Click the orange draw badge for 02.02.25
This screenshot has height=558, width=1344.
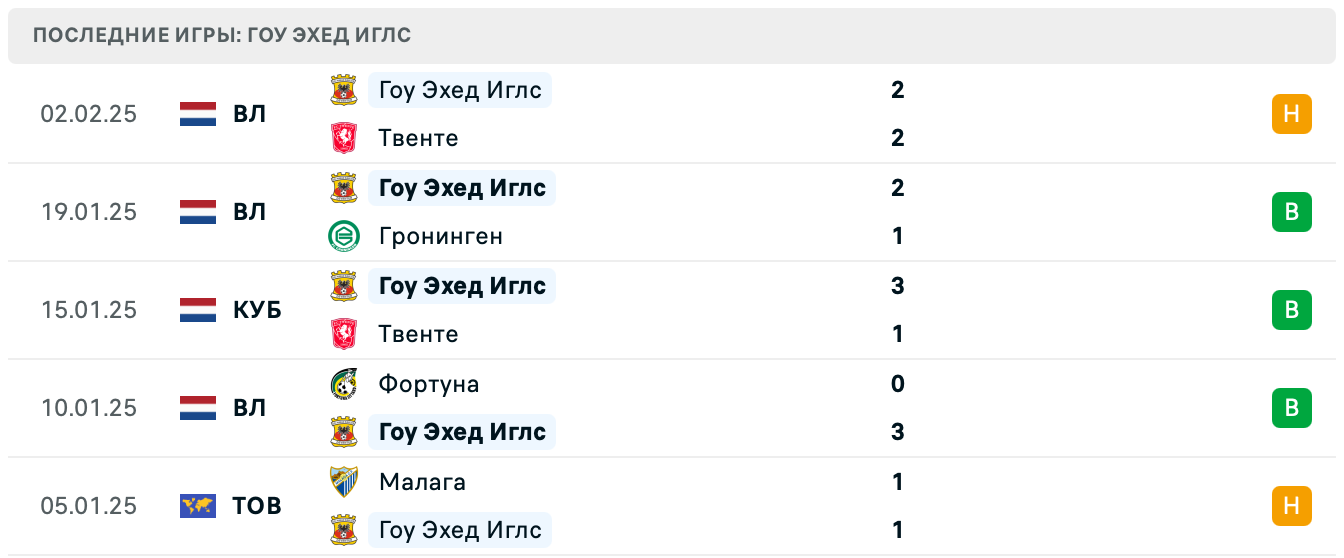point(1291,114)
